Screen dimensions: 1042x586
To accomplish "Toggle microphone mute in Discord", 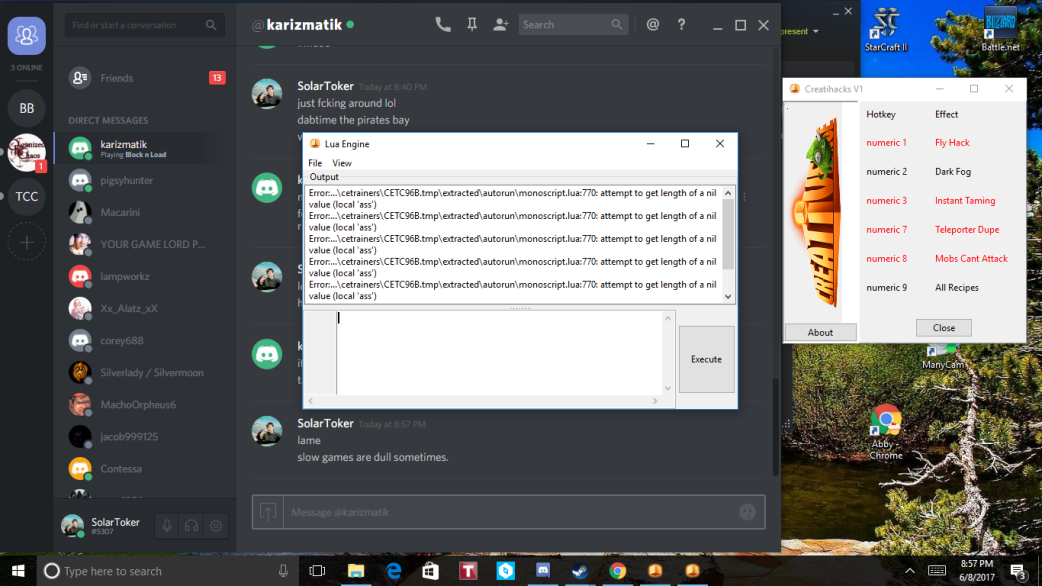I will click(x=167, y=526).
